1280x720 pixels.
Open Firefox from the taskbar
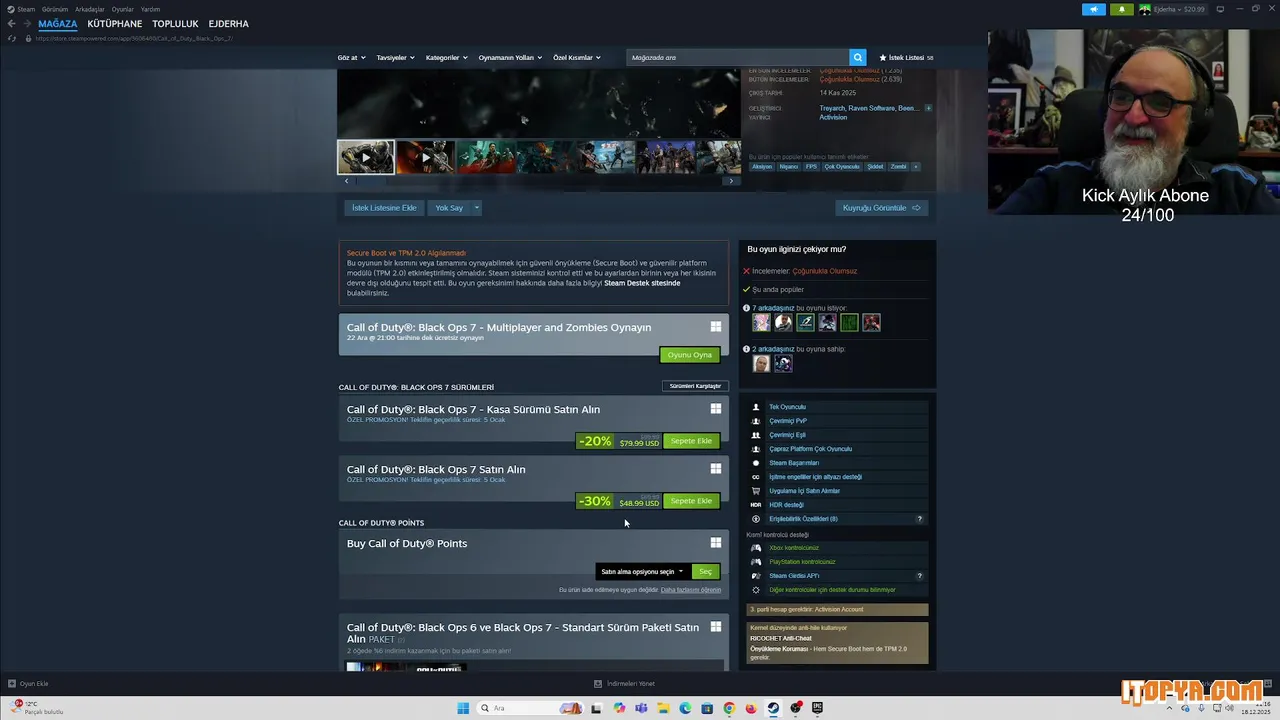[751, 708]
